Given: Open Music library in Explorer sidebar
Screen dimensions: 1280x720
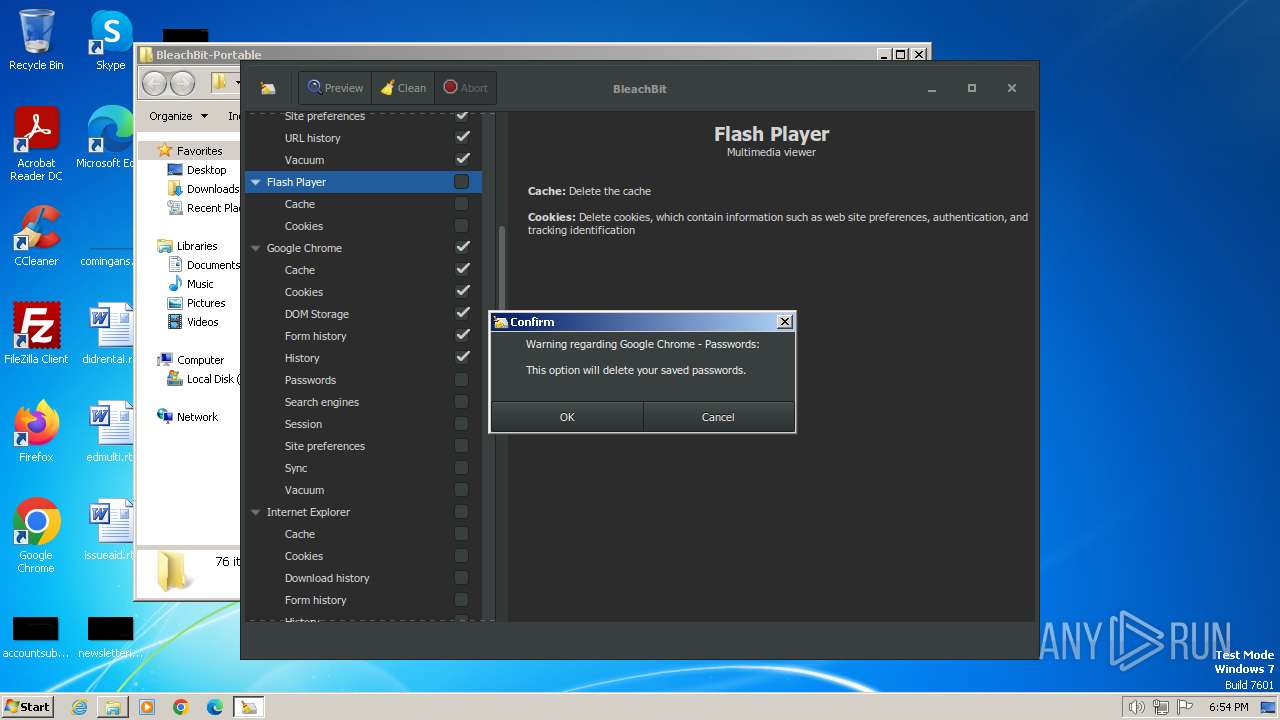Looking at the screenshot, I should pos(200,284).
